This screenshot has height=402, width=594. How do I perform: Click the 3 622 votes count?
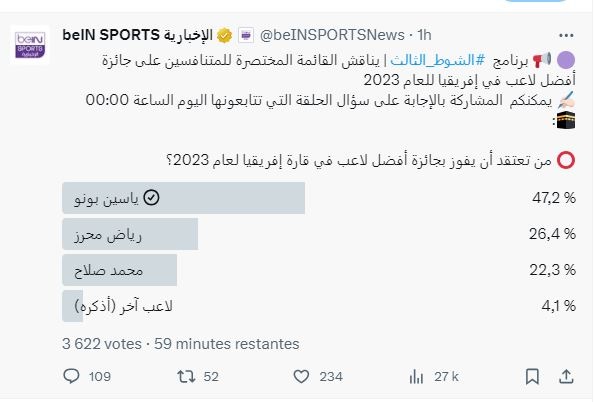[102, 344]
